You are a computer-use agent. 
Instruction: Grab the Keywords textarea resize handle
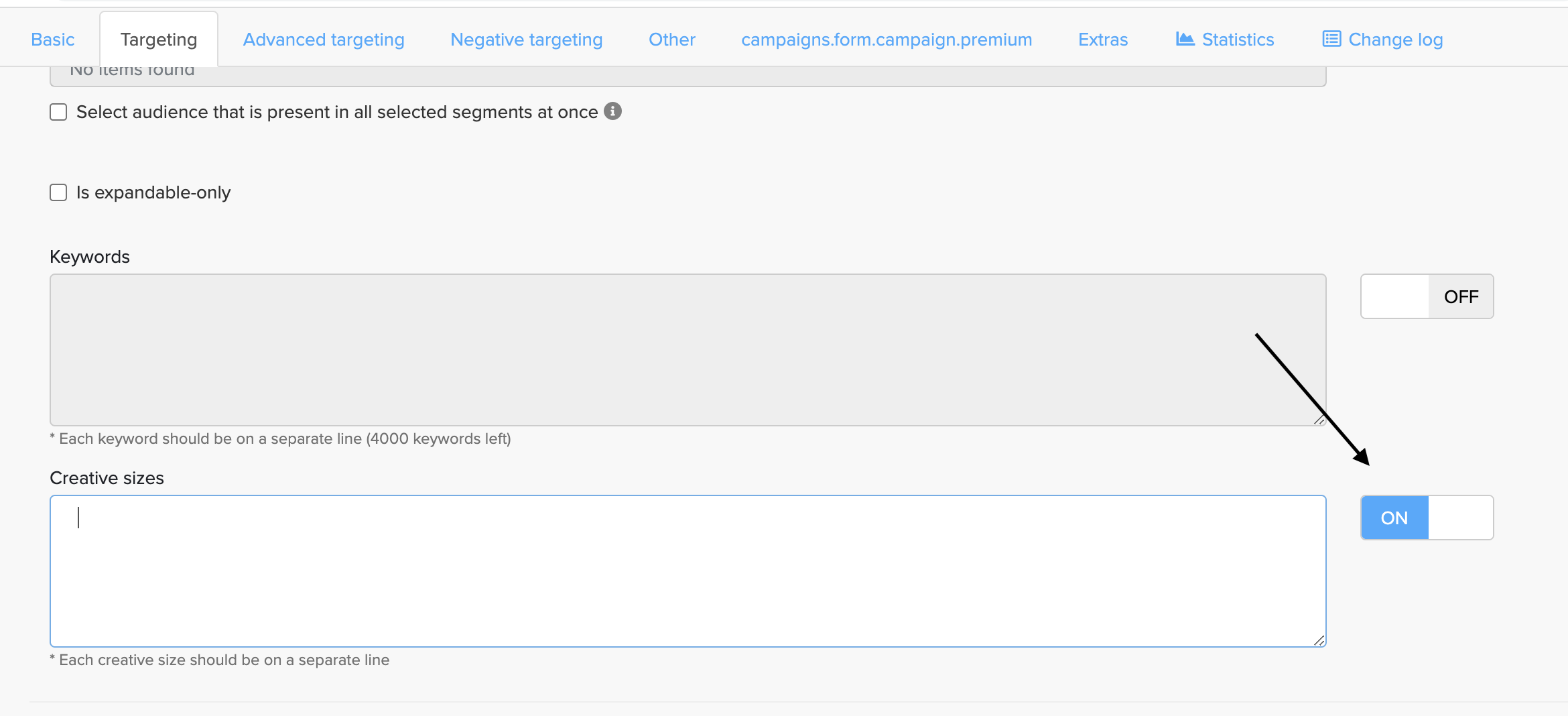click(x=1319, y=420)
